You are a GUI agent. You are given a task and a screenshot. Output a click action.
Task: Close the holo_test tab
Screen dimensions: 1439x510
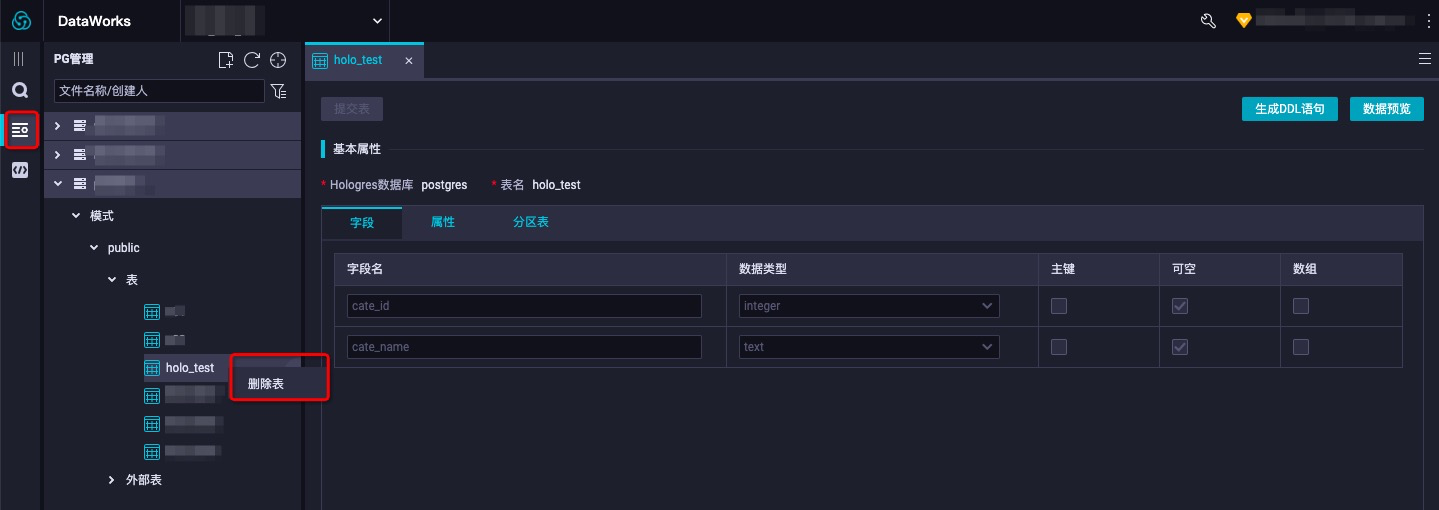click(408, 60)
